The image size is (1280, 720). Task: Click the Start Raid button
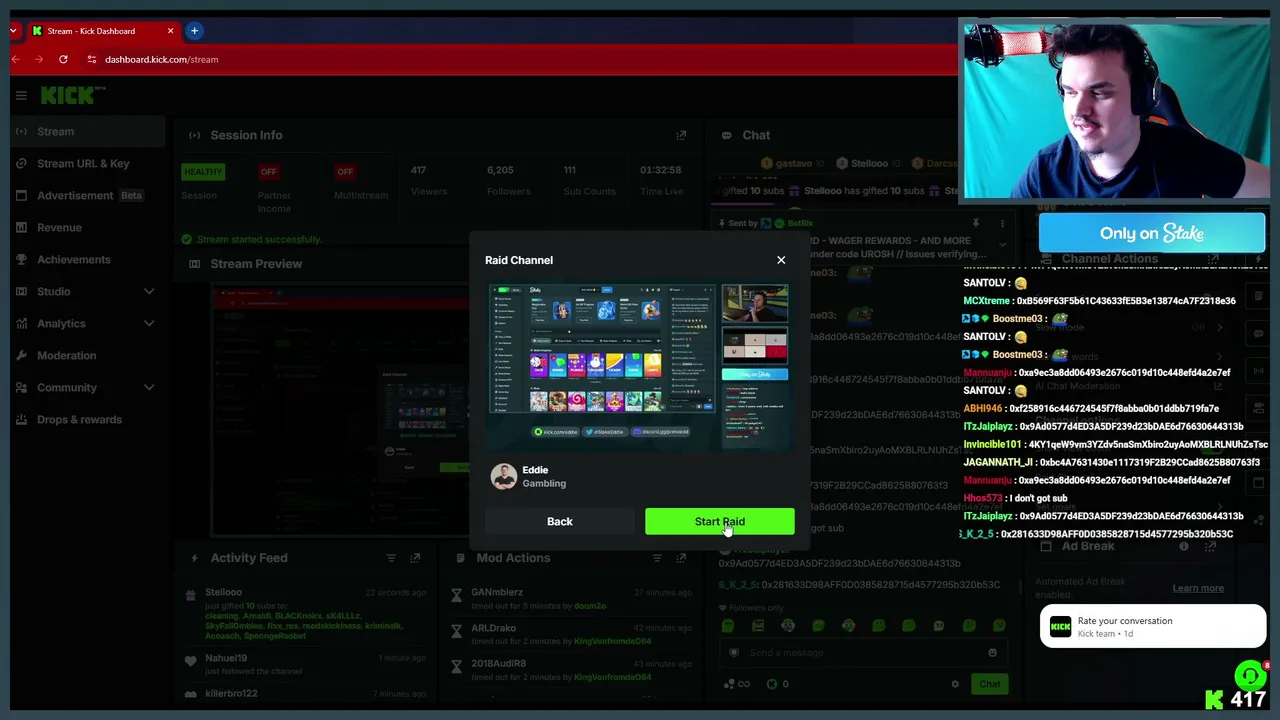click(720, 521)
